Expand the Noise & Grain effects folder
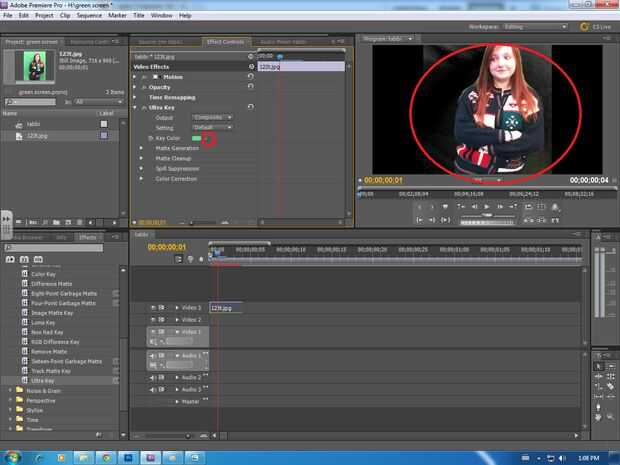620x465 pixels. click(10, 390)
